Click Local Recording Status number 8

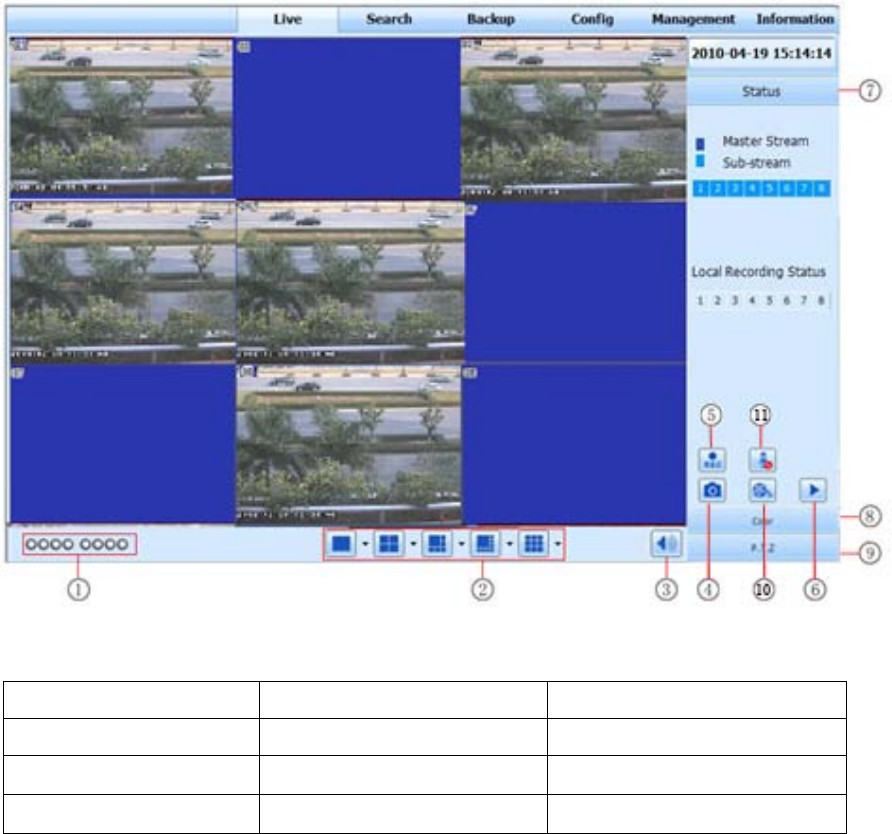coord(821,300)
